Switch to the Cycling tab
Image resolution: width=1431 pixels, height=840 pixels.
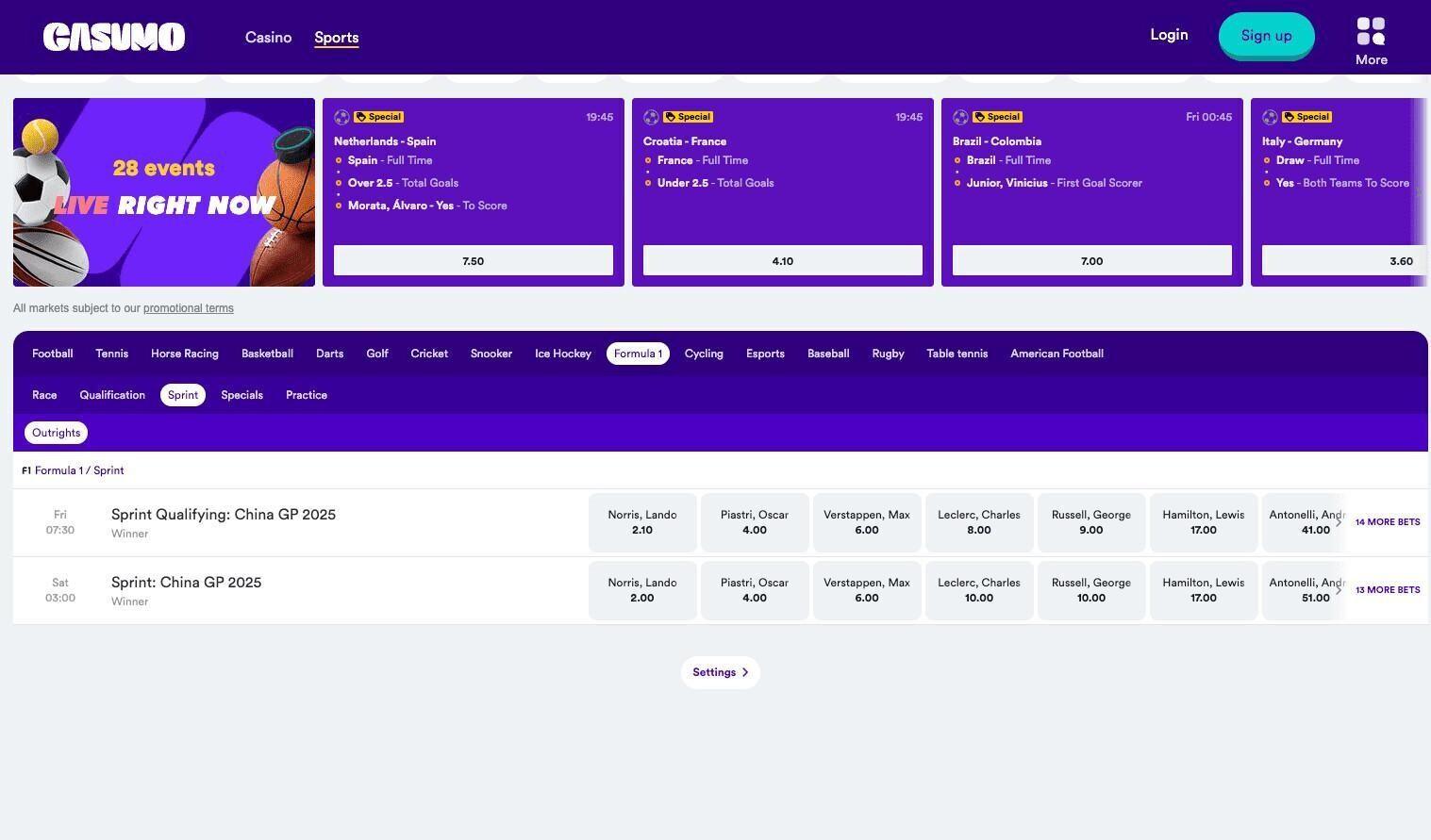pos(704,354)
